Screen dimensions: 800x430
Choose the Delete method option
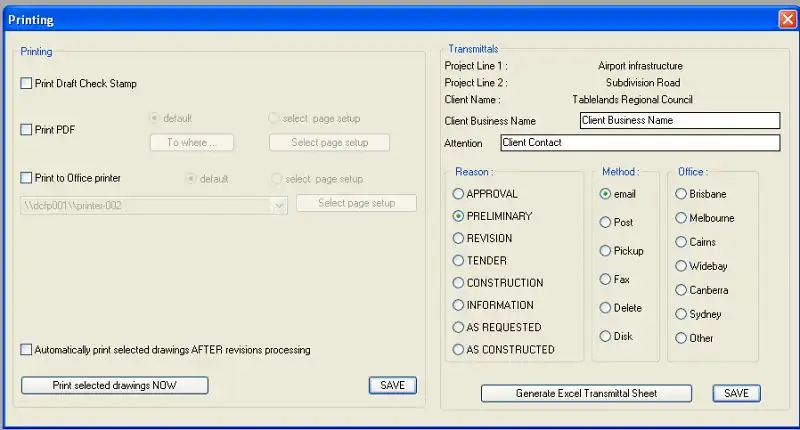(605, 308)
